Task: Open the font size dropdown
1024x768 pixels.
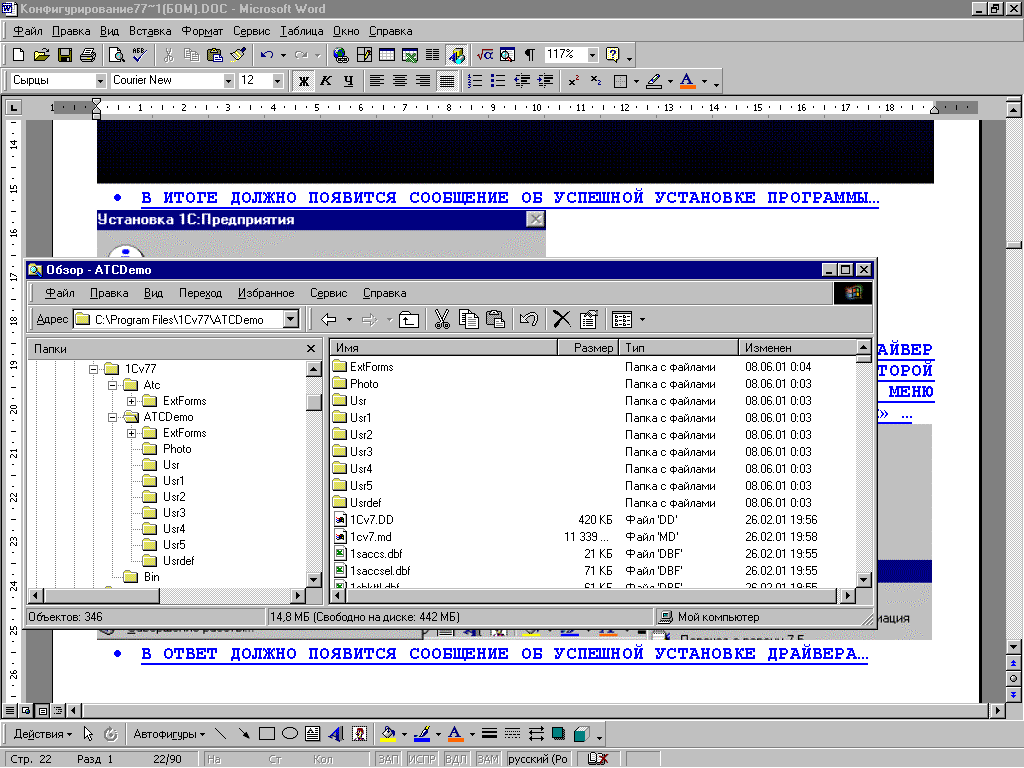Action: pyautogui.click(x=278, y=81)
